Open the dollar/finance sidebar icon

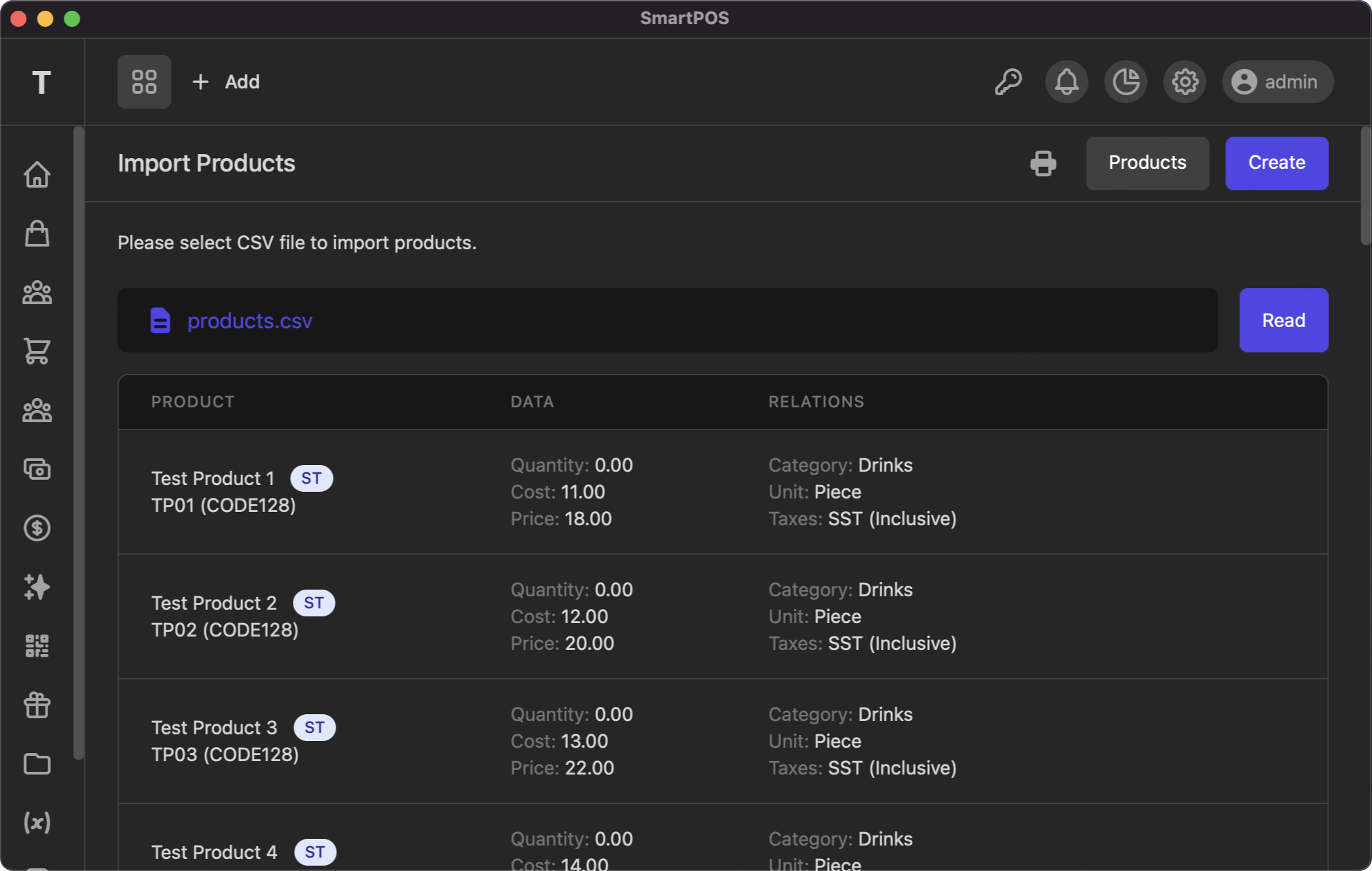[x=37, y=527]
